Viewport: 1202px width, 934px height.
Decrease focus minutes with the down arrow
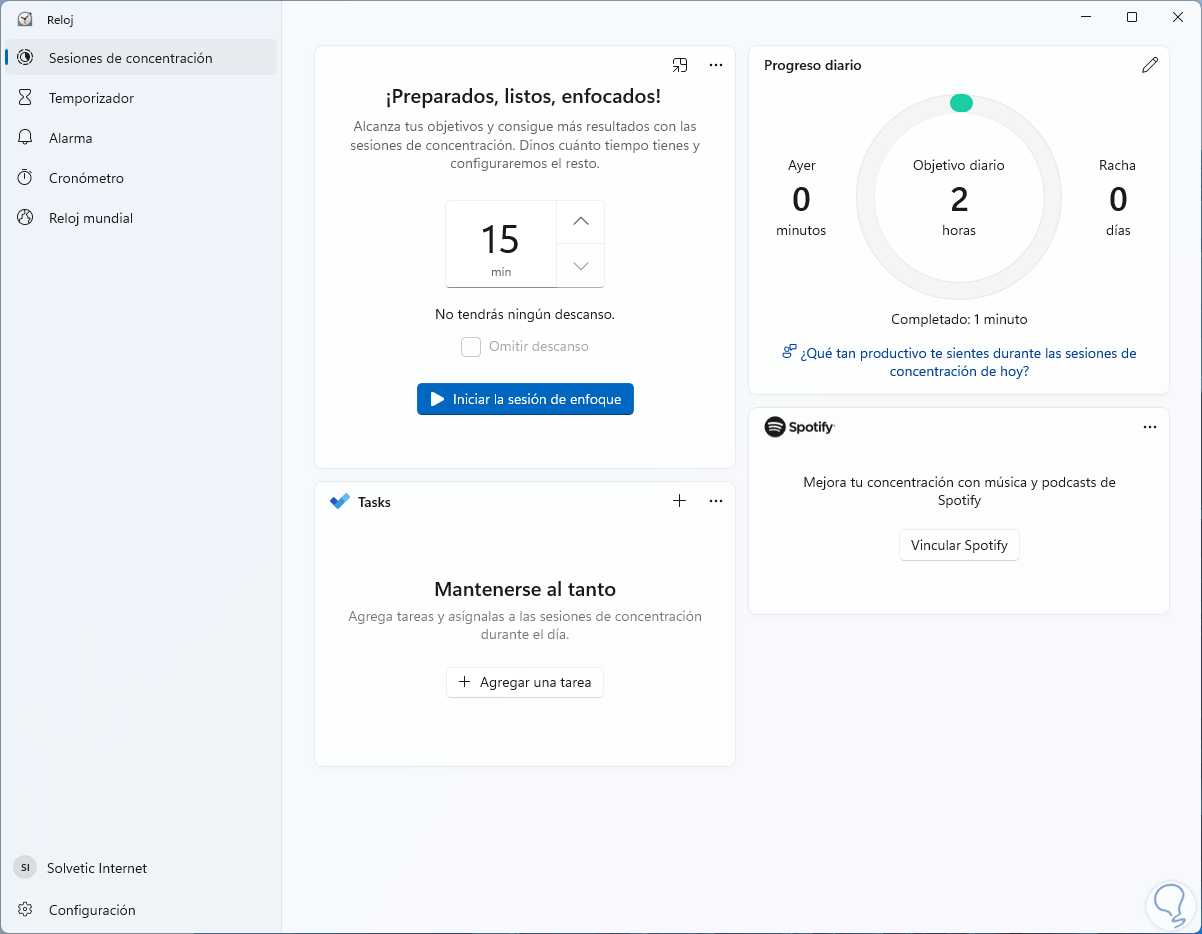(x=580, y=266)
